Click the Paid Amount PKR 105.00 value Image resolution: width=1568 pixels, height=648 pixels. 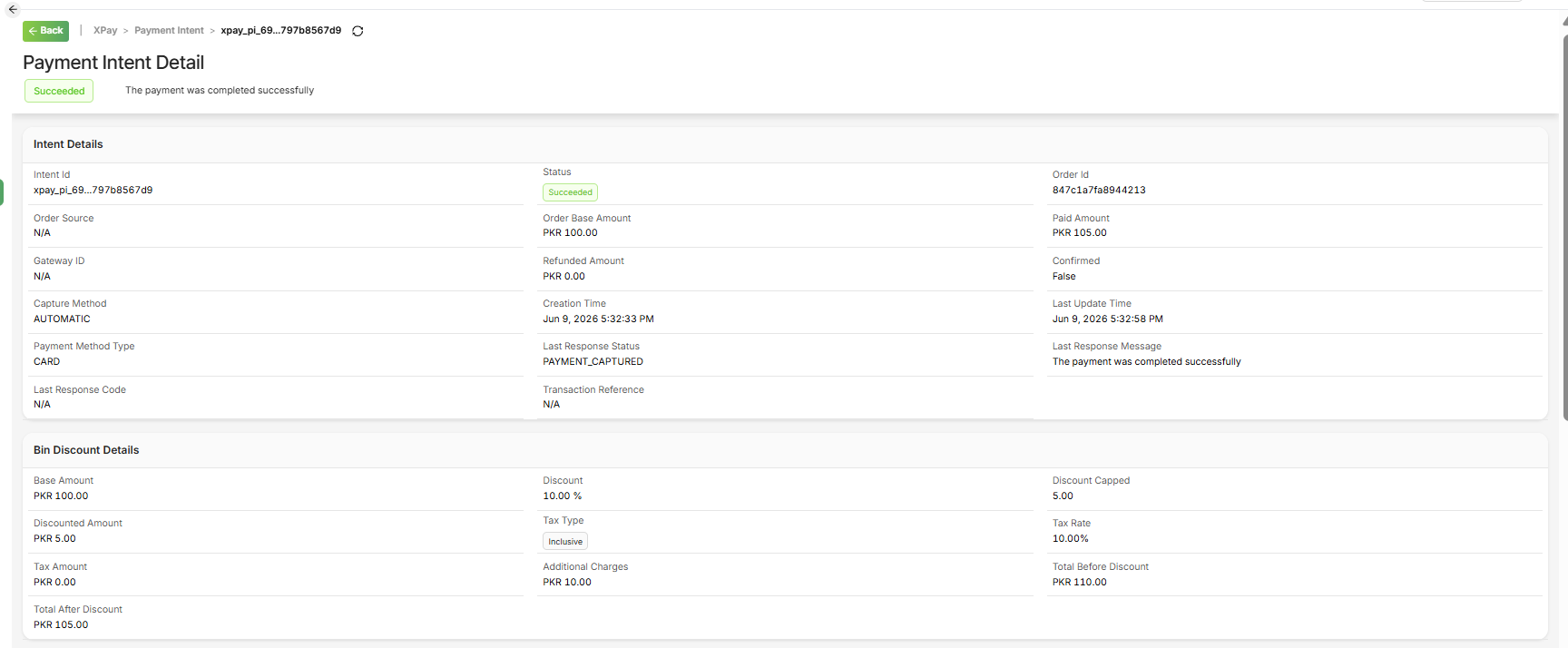pos(1079,233)
